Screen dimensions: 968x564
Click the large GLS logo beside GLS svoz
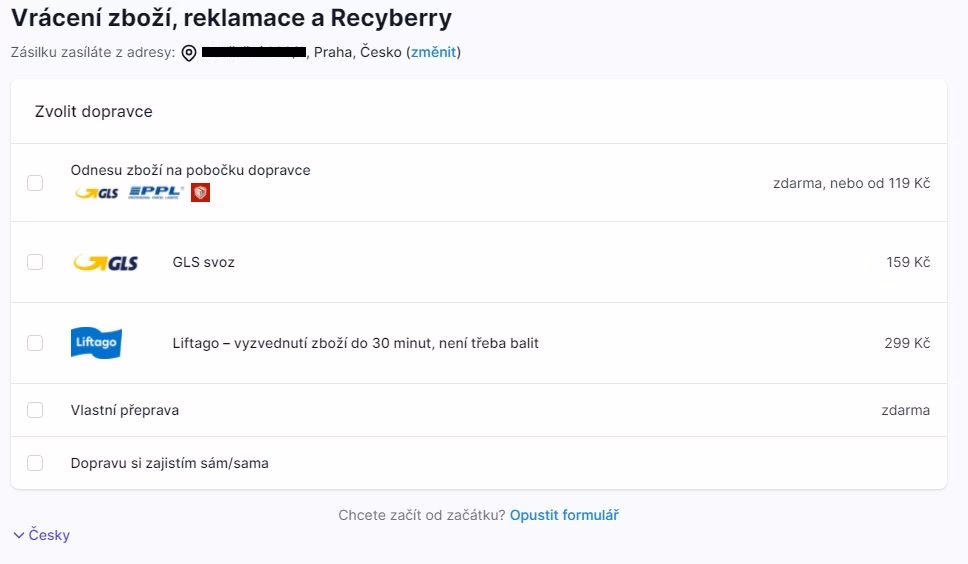[x=106, y=263]
